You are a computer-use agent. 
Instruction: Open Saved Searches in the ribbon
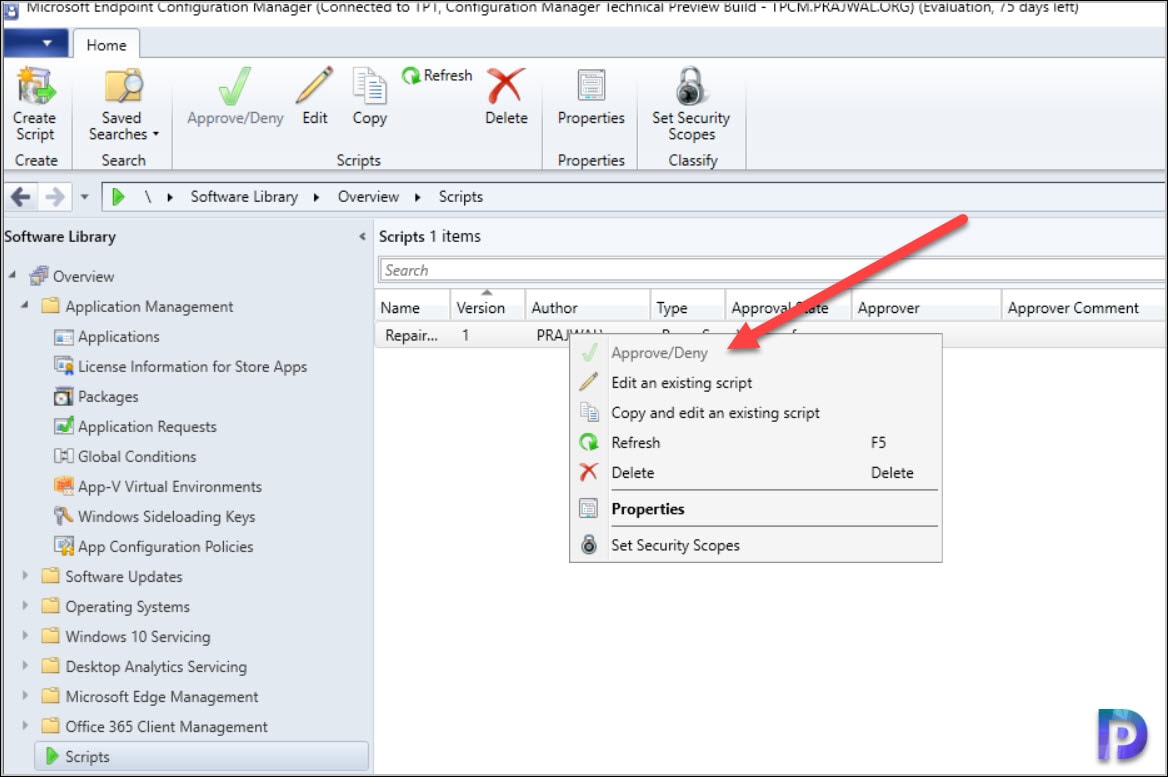(x=123, y=104)
